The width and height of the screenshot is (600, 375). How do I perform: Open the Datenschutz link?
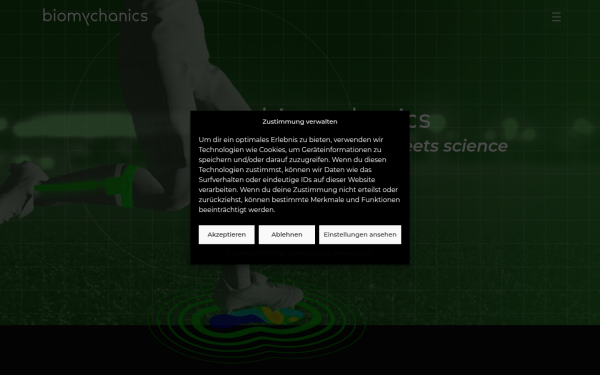pos(310,253)
